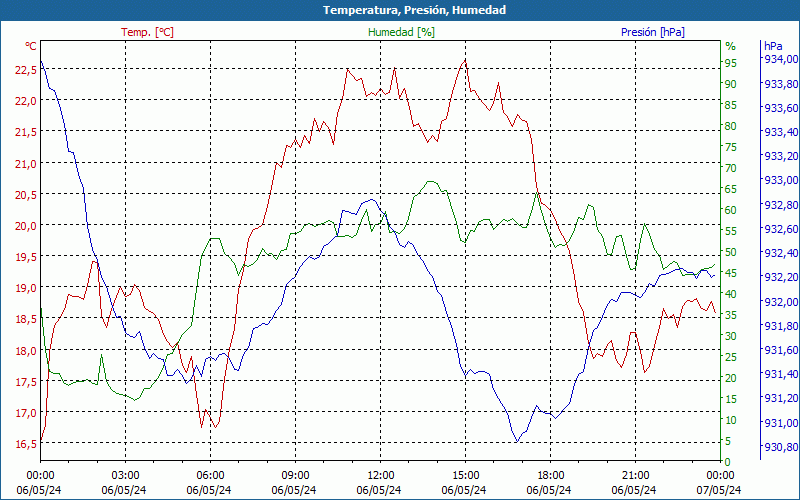
Task: Click the 17,0 temperature axis value
Action: pos(26,413)
